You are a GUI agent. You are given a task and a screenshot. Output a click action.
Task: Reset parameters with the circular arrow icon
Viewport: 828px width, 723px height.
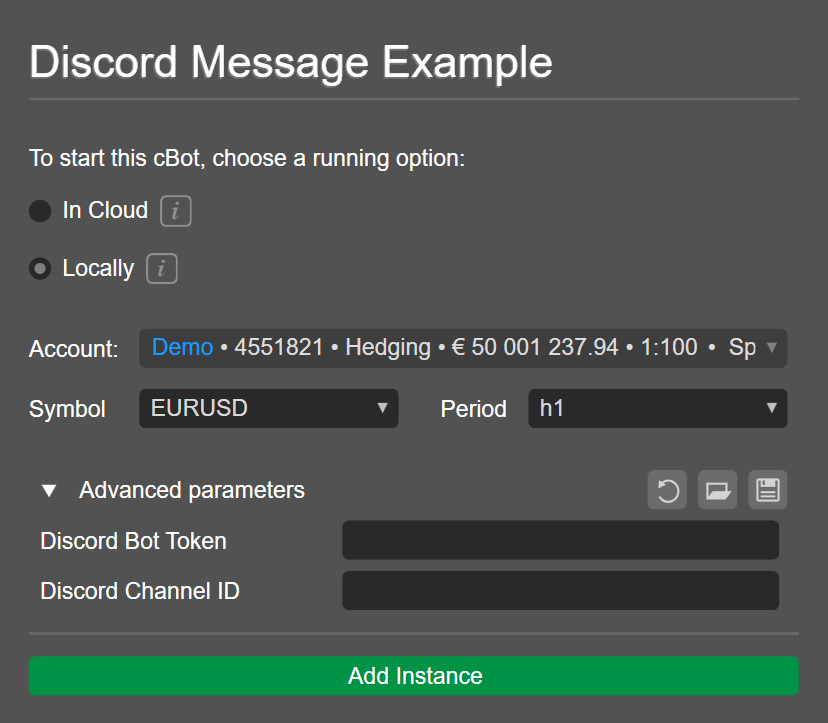tap(667, 490)
